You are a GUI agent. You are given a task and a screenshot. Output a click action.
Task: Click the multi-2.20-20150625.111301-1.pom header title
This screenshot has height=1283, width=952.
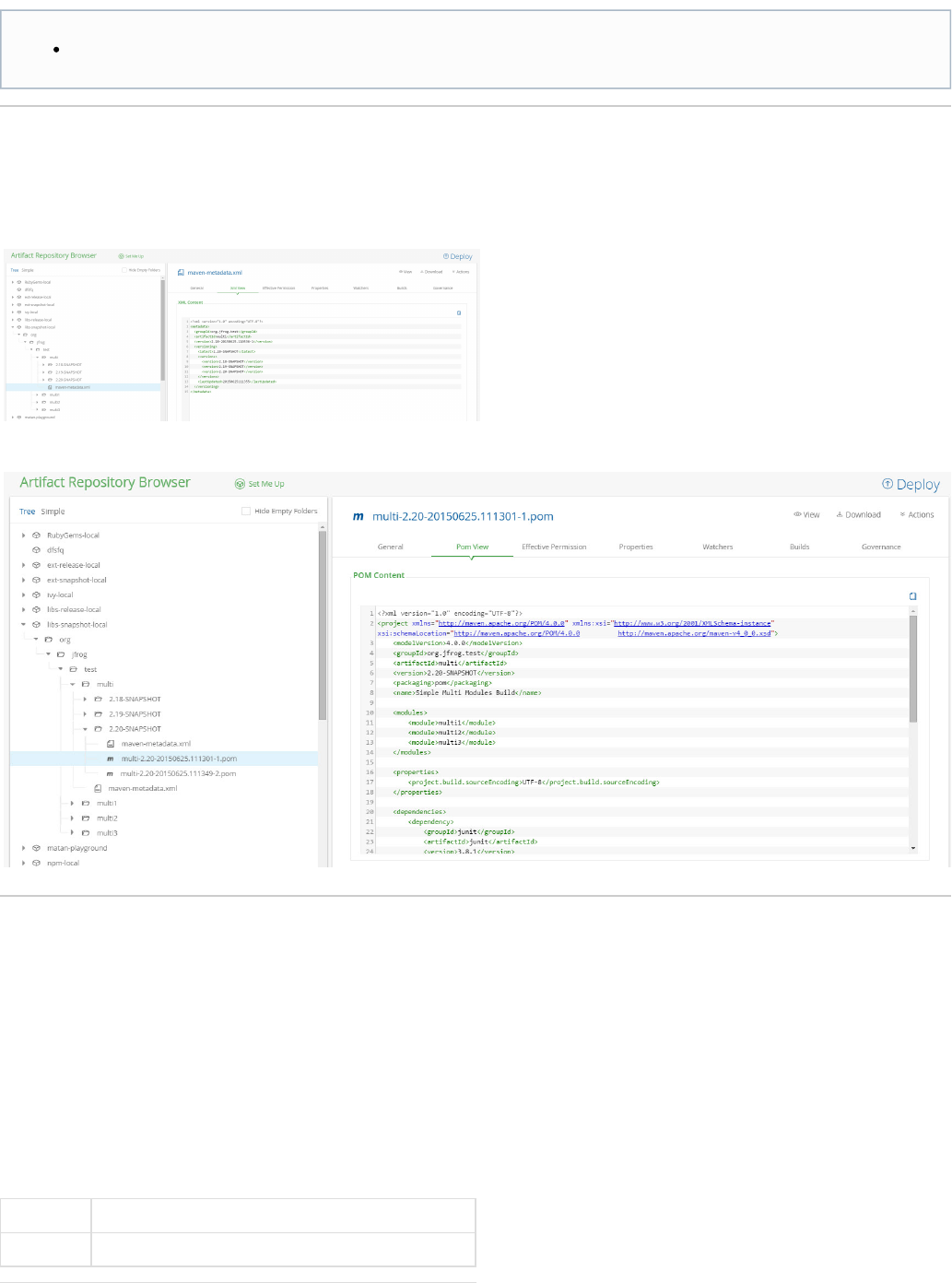coord(463,516)
